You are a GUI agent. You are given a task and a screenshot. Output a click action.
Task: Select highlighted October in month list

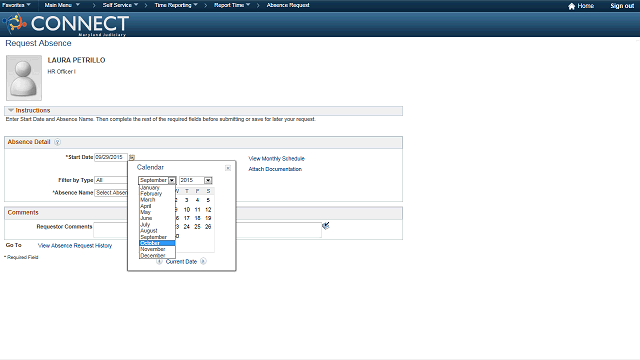(157, 243)
